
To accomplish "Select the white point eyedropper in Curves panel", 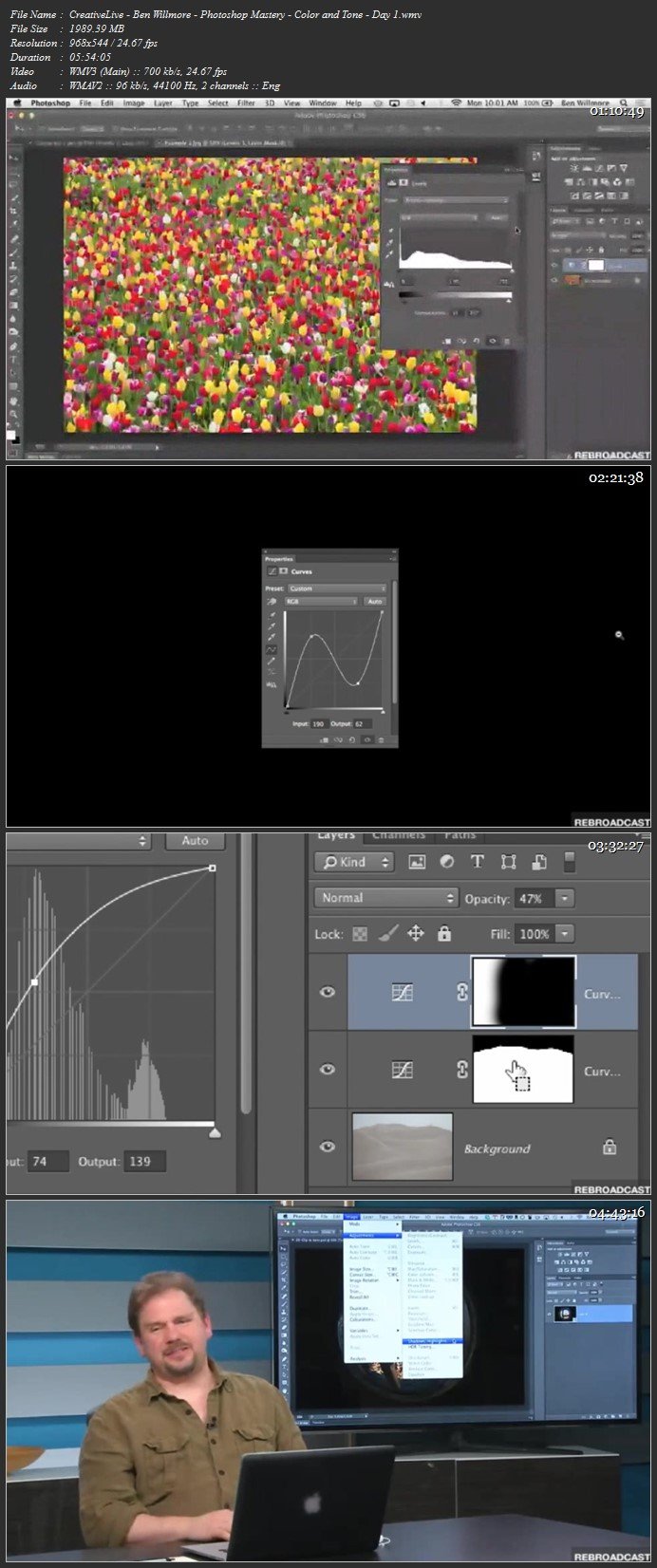I will click(x=272, y=637).
